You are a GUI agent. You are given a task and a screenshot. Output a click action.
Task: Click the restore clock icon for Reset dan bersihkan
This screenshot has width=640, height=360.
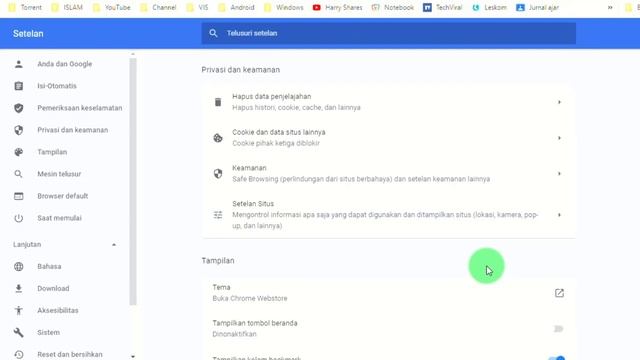[x=18, y=355]
